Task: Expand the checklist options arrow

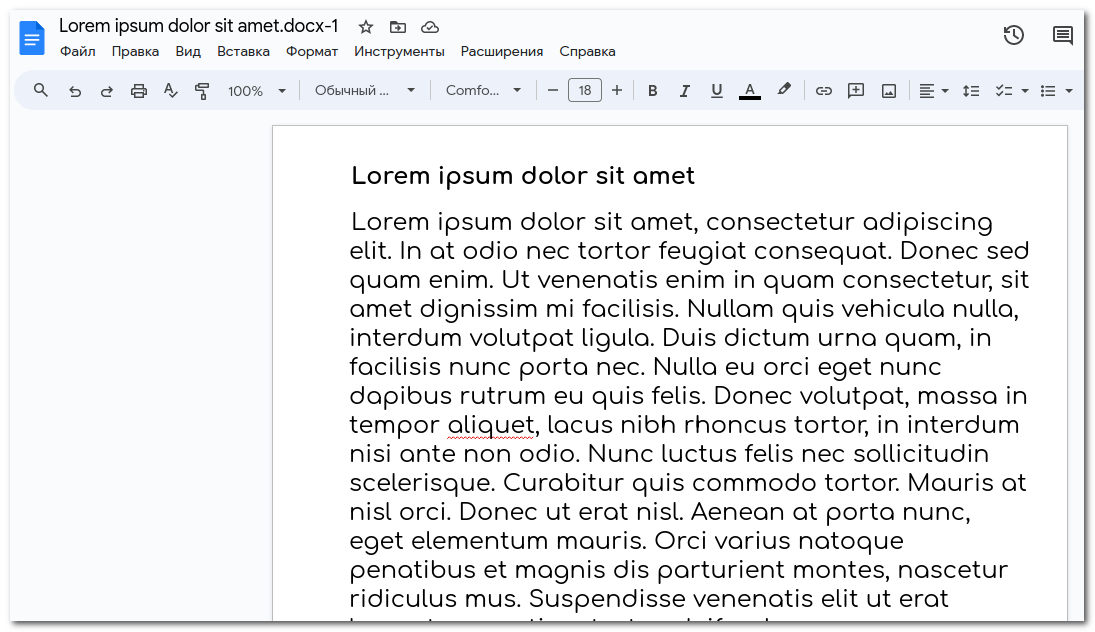Action: coord(1025,91)
